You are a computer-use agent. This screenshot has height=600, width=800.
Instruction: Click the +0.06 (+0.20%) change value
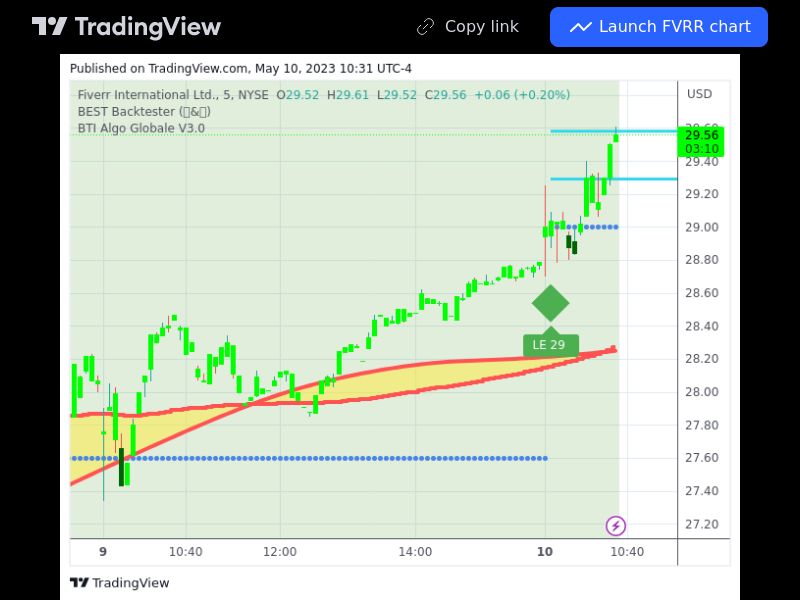click(x=522, y=94)
